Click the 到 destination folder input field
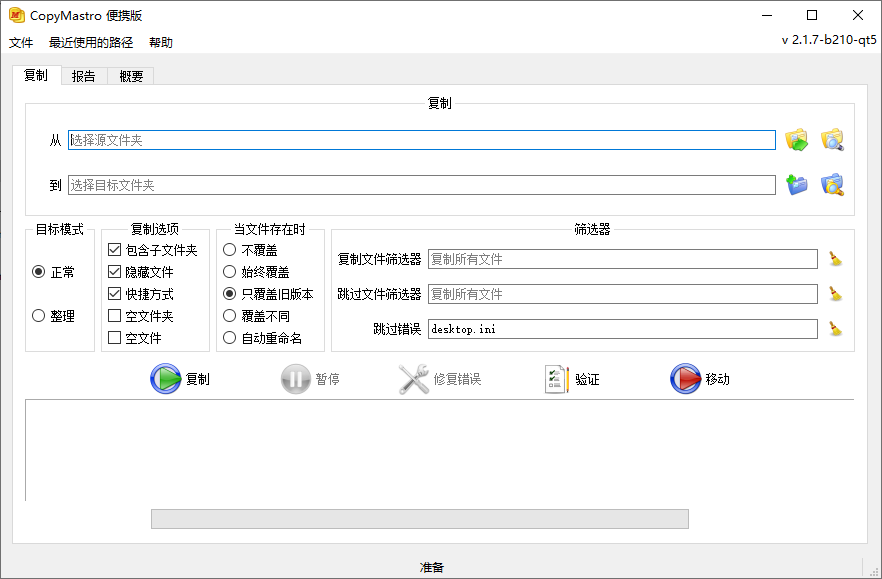The width and height of the screenshot is (882, 579). click(x=422, y=185)
